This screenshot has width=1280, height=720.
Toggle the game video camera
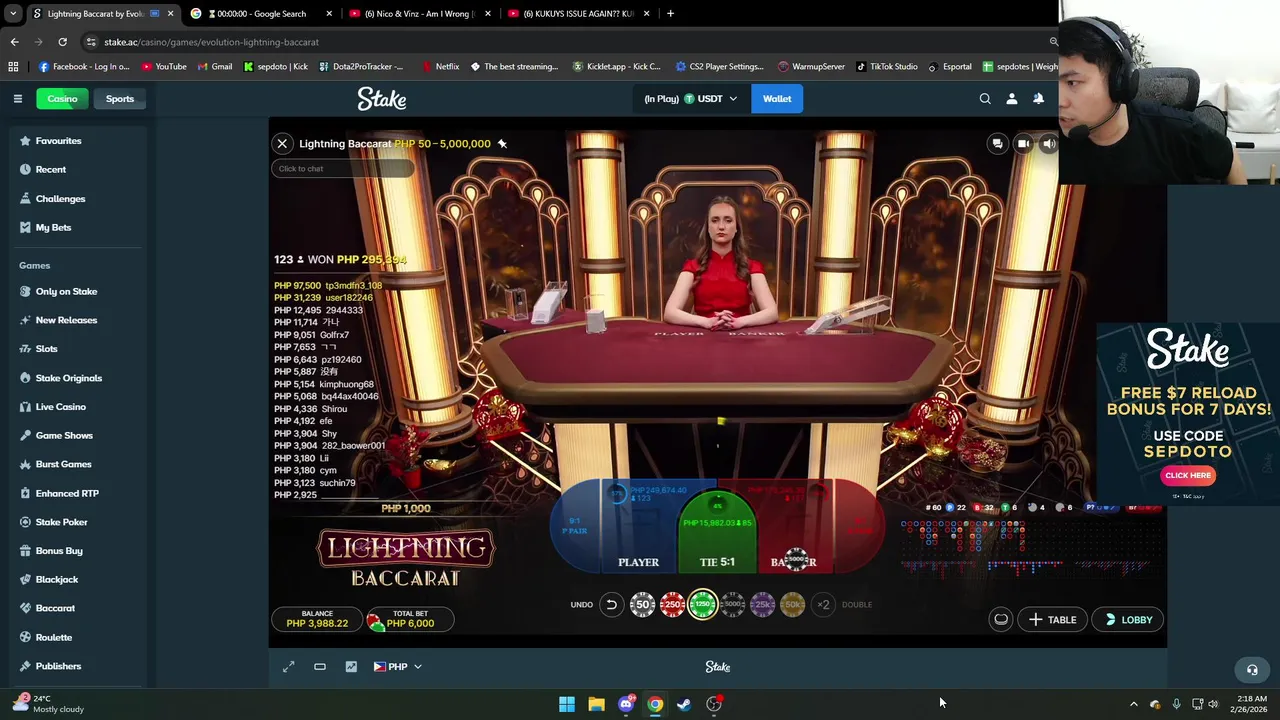1023,144
